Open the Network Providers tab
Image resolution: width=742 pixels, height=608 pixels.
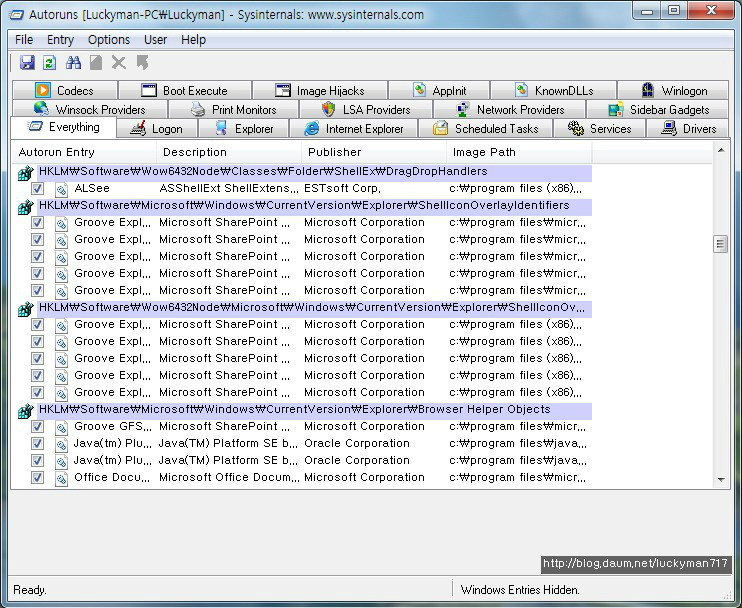[x=510, y=109]
